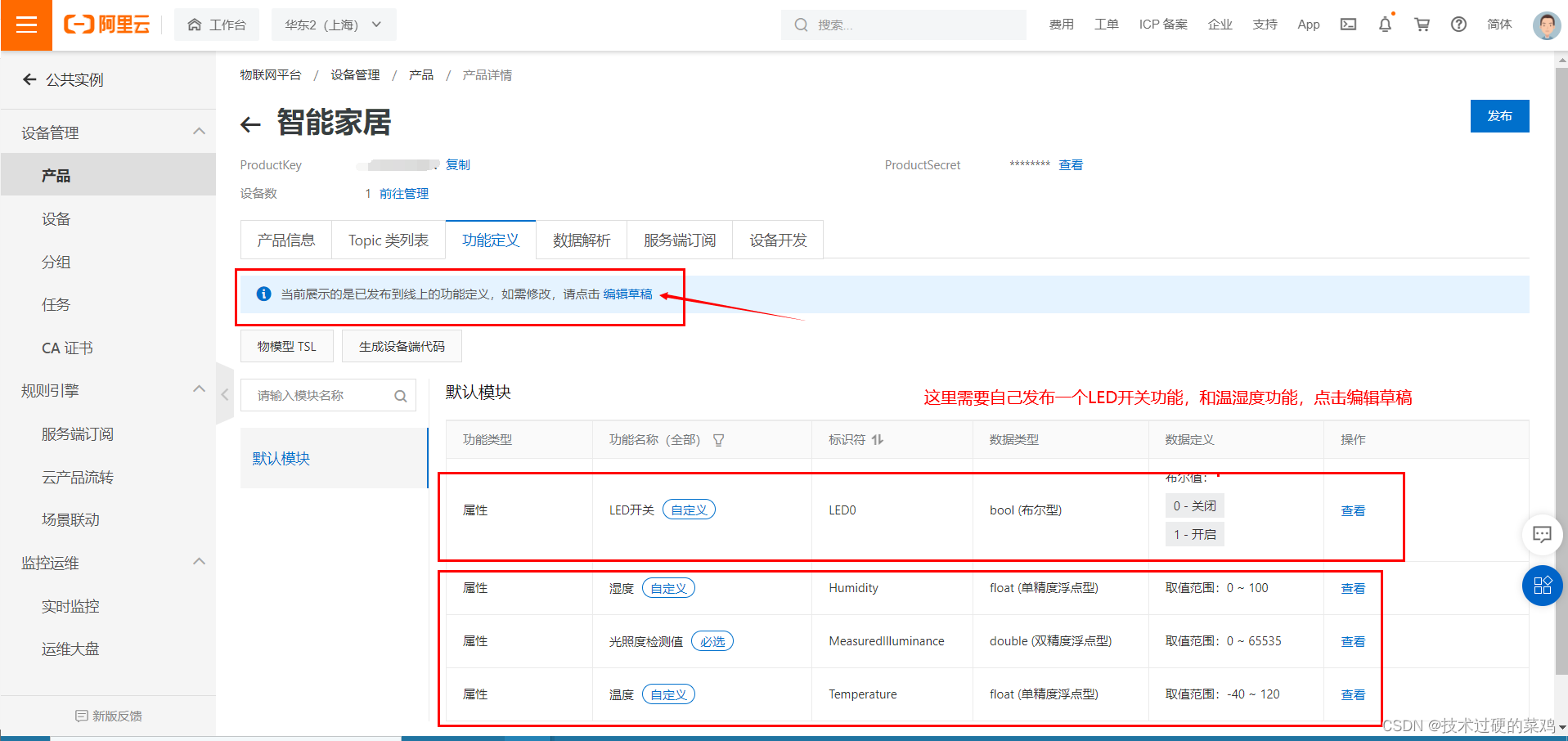Open the shopping cart icon
Viewport: 1568px width, 741px height.
click(x=1422, y=25)
